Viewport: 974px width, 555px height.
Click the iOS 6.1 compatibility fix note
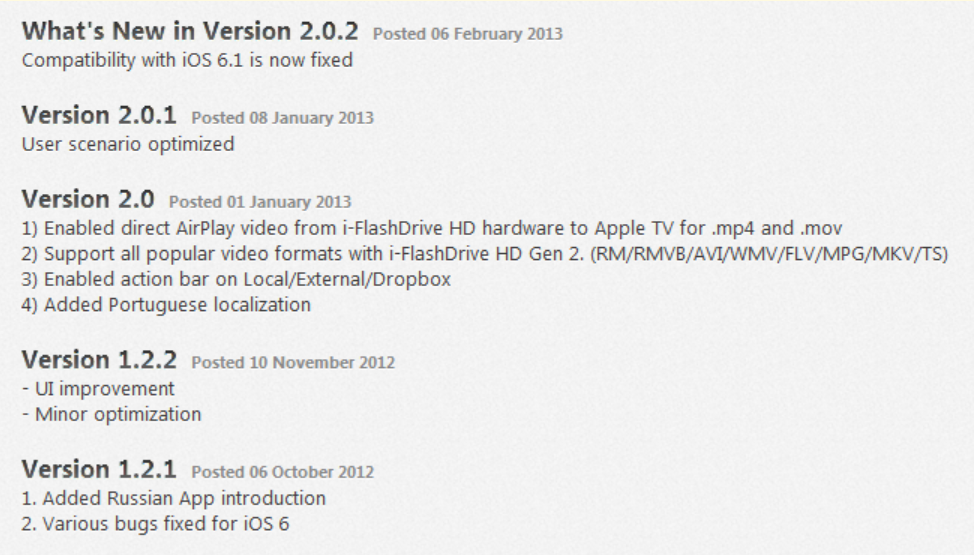187,60
